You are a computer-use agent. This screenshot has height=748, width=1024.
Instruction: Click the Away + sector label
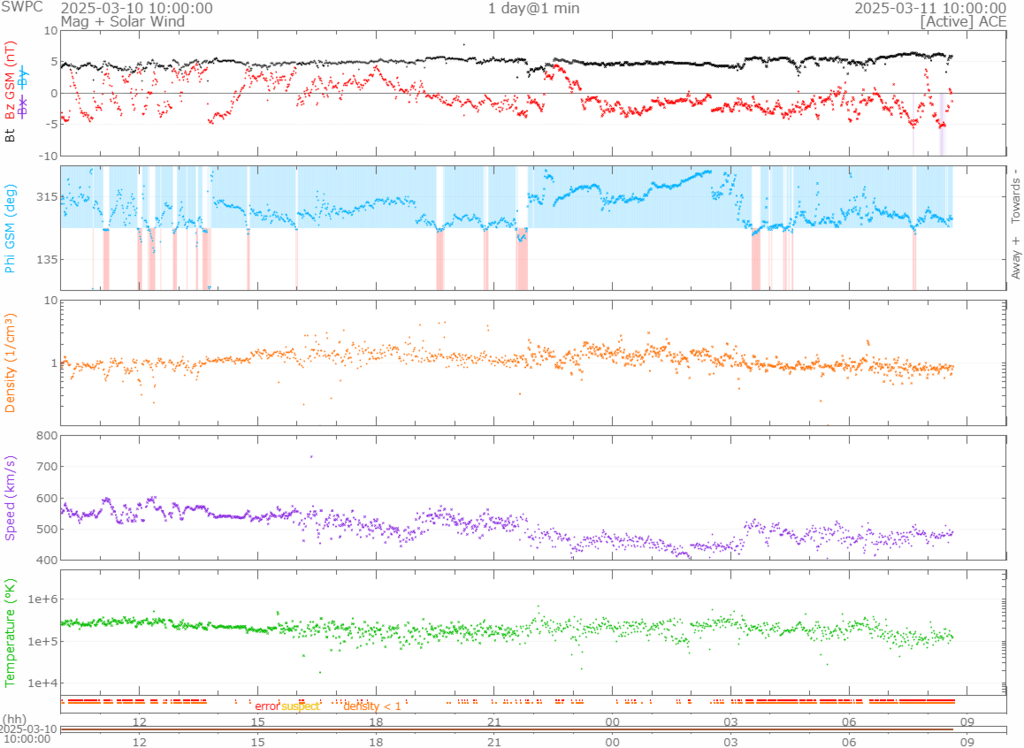pos(1016,262)
